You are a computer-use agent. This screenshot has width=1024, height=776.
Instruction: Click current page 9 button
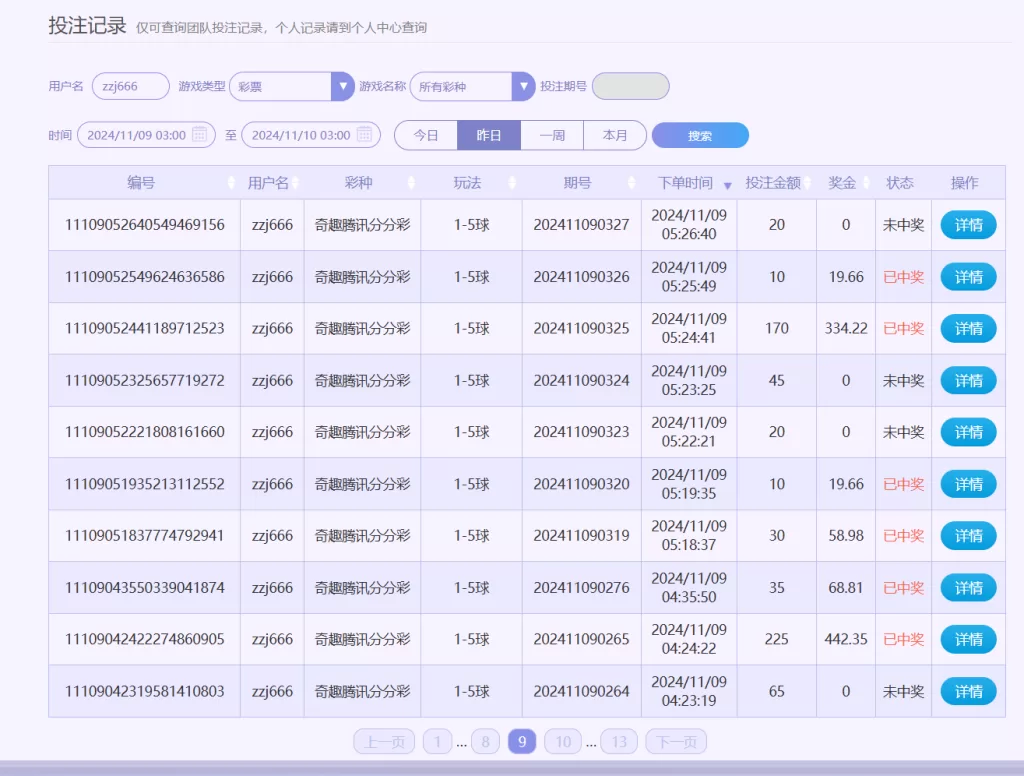[x=522, y=741]
